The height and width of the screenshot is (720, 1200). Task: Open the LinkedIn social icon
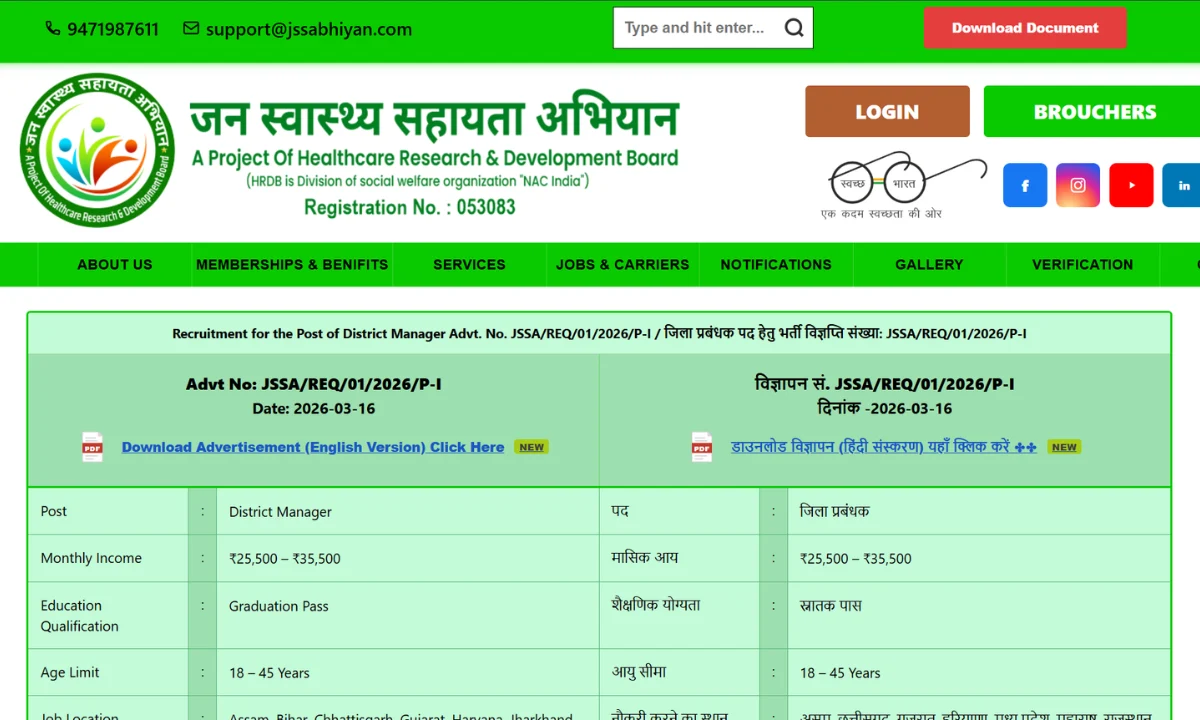(x=1183, y=185)
